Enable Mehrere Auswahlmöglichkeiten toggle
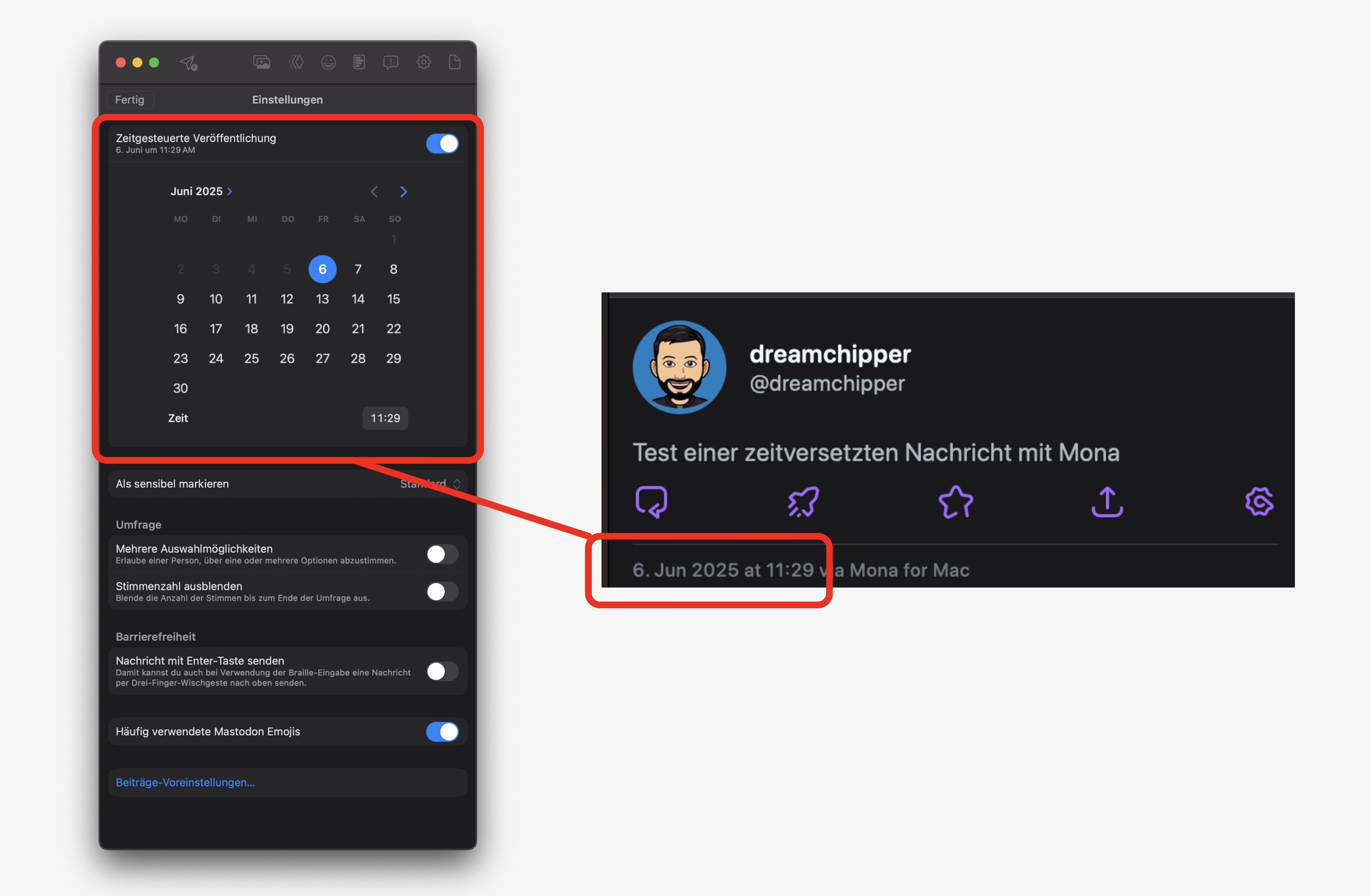The width and height of the screenshot is (1371, 896). 442,554
